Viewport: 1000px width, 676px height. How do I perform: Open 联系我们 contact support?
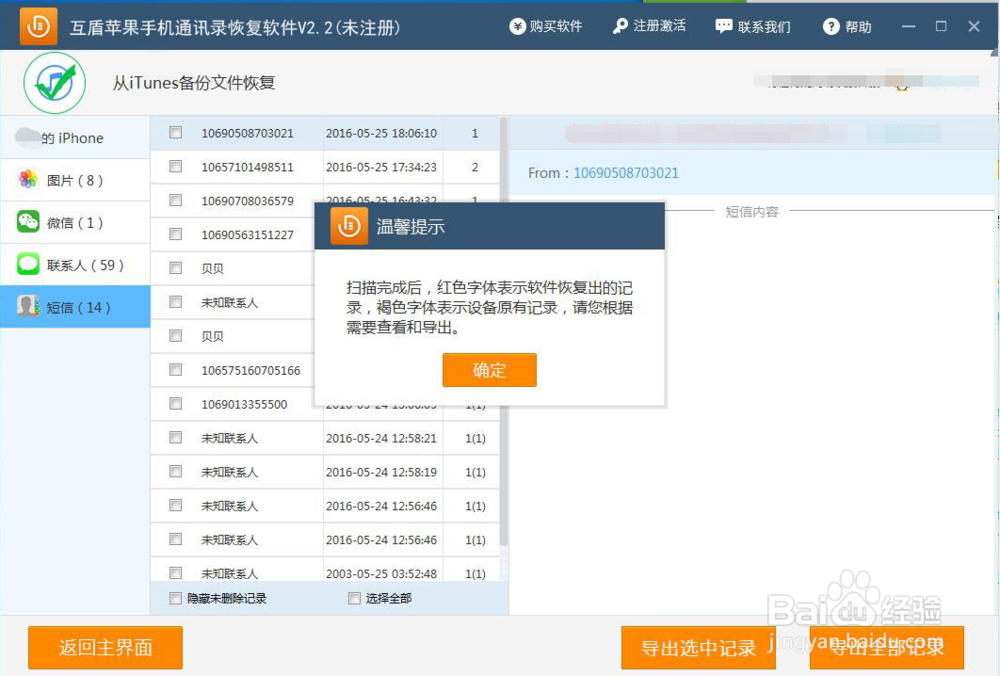point(752,27)
